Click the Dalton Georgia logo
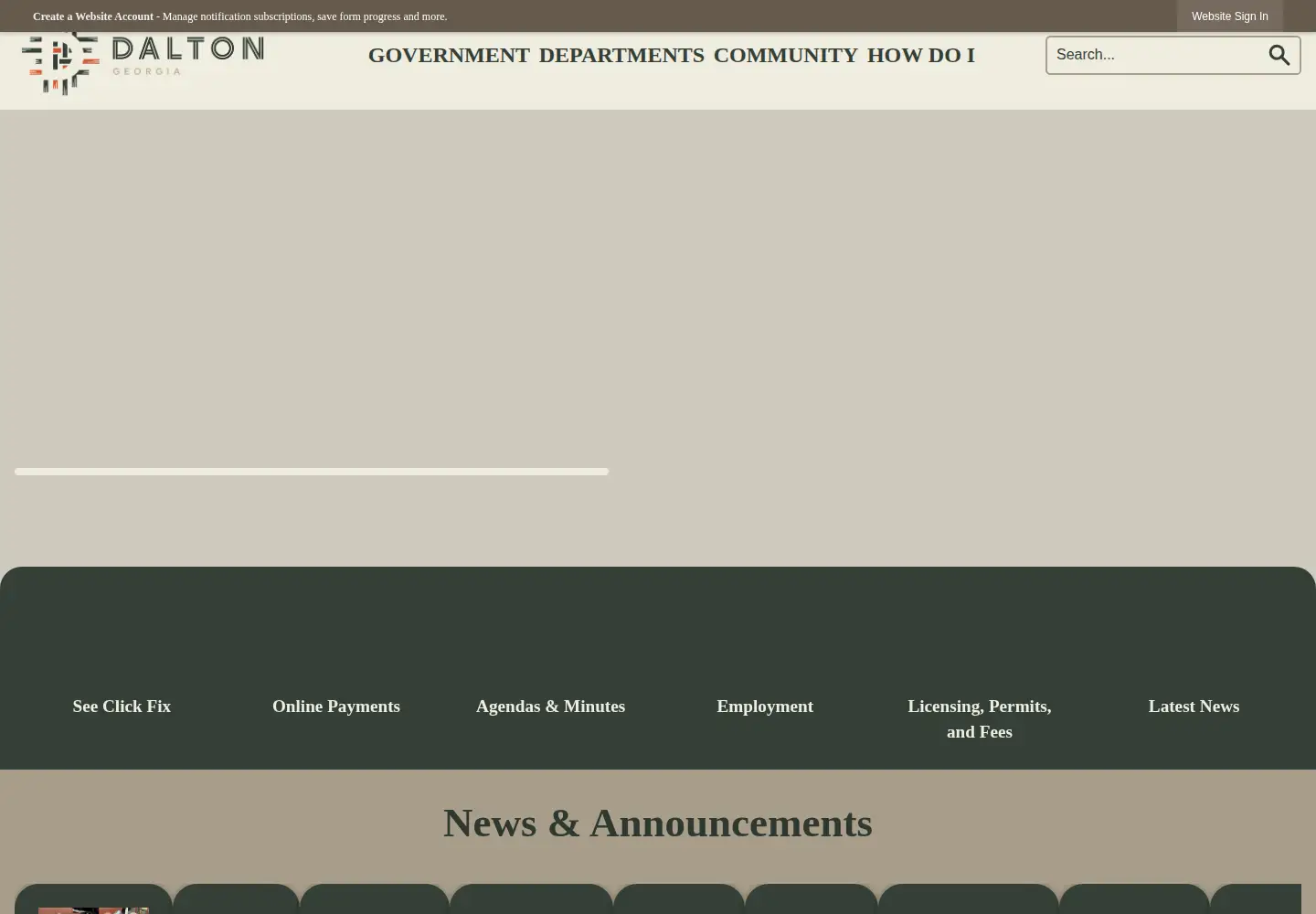 (x=143, y=63)
